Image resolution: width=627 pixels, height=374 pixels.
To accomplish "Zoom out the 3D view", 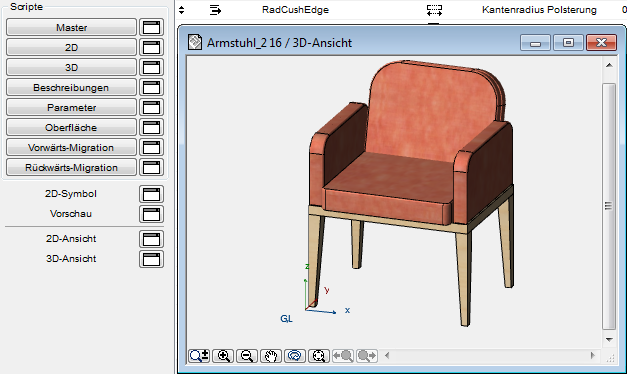I will click(247, 356).
